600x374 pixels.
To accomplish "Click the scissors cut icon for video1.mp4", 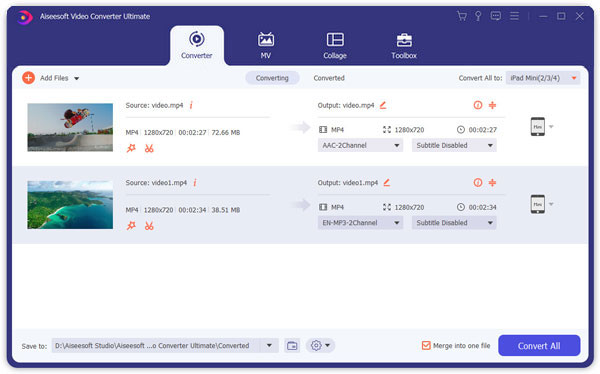I will coord(149,226).
